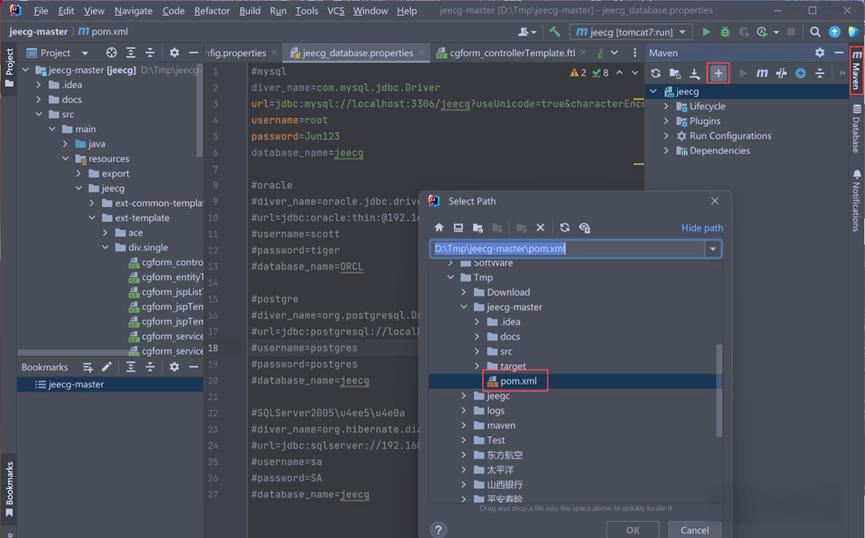Edit bookmark with pencil icon
Image resolution: width=865 pixels, height=538 pixels.
pyautogui.click(x=107, y=367)
